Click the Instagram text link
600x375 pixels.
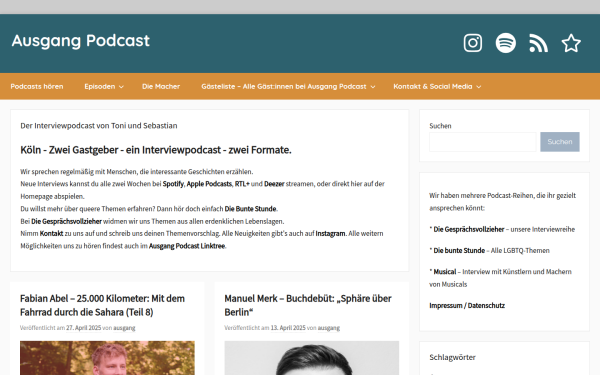[330, 233]
